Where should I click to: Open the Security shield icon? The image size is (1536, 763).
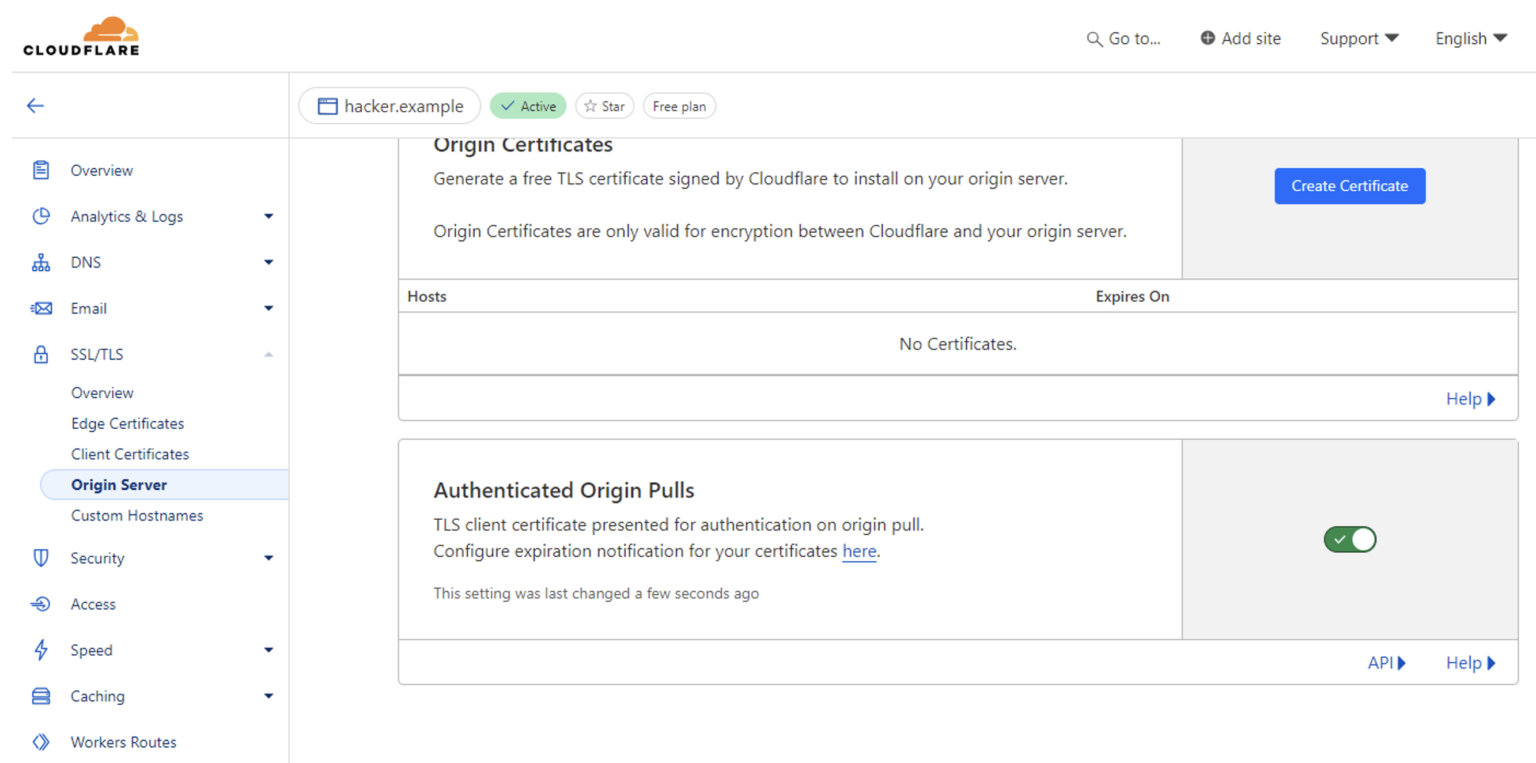click(x=40, y=558)
